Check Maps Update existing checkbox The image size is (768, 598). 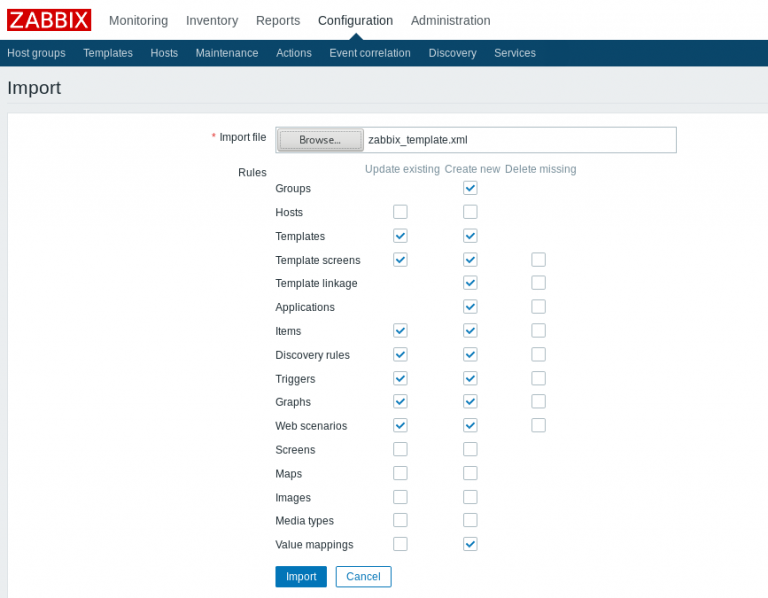tap(400, 474)
